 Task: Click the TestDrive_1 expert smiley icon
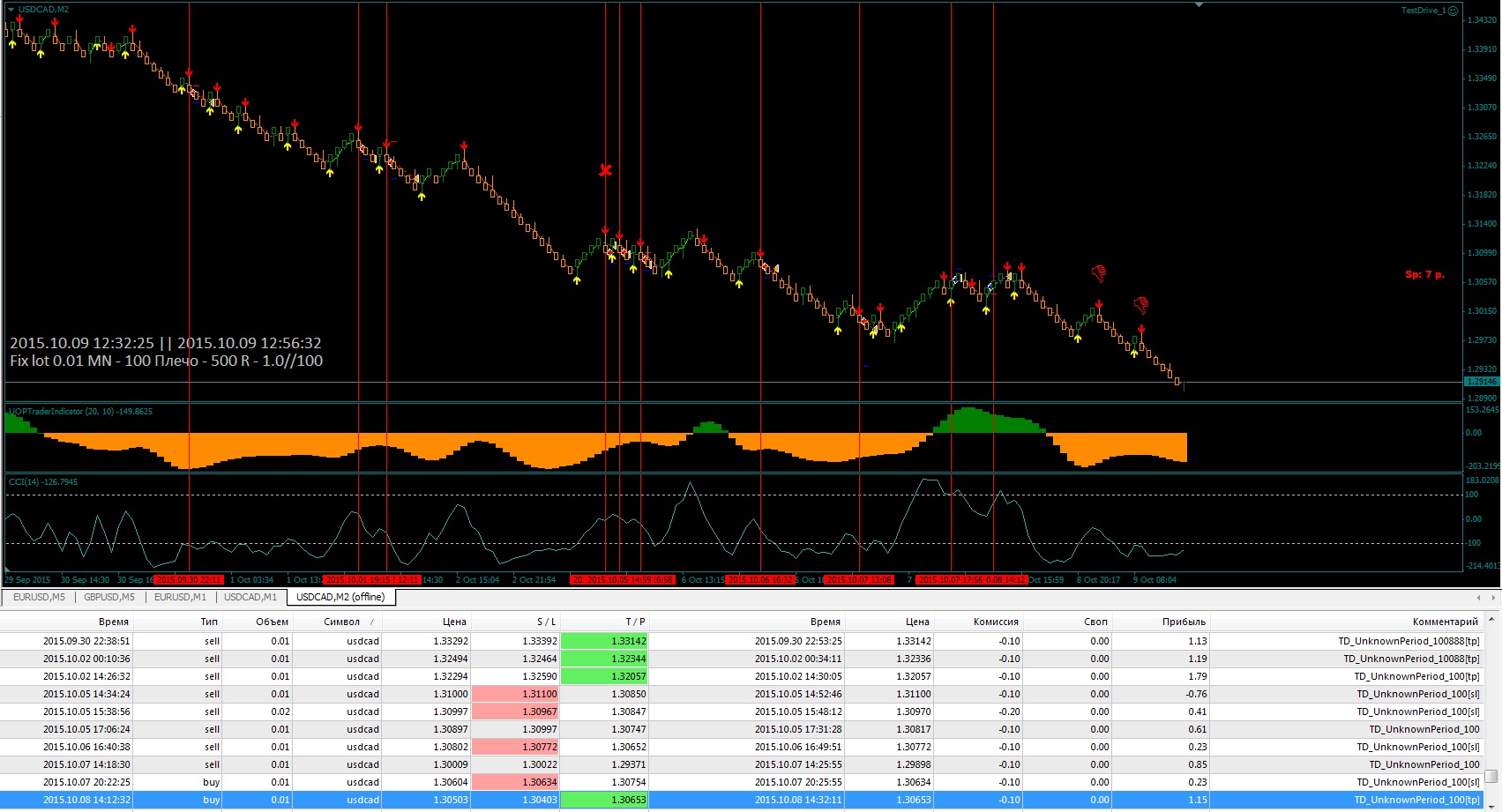point(1453,11)
